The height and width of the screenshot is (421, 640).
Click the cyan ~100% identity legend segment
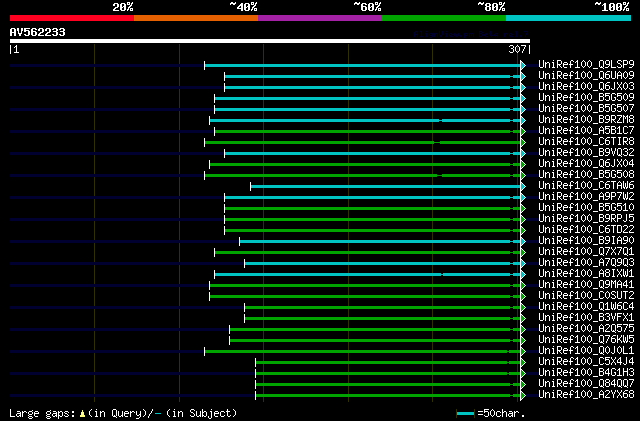tap(569, 18)
